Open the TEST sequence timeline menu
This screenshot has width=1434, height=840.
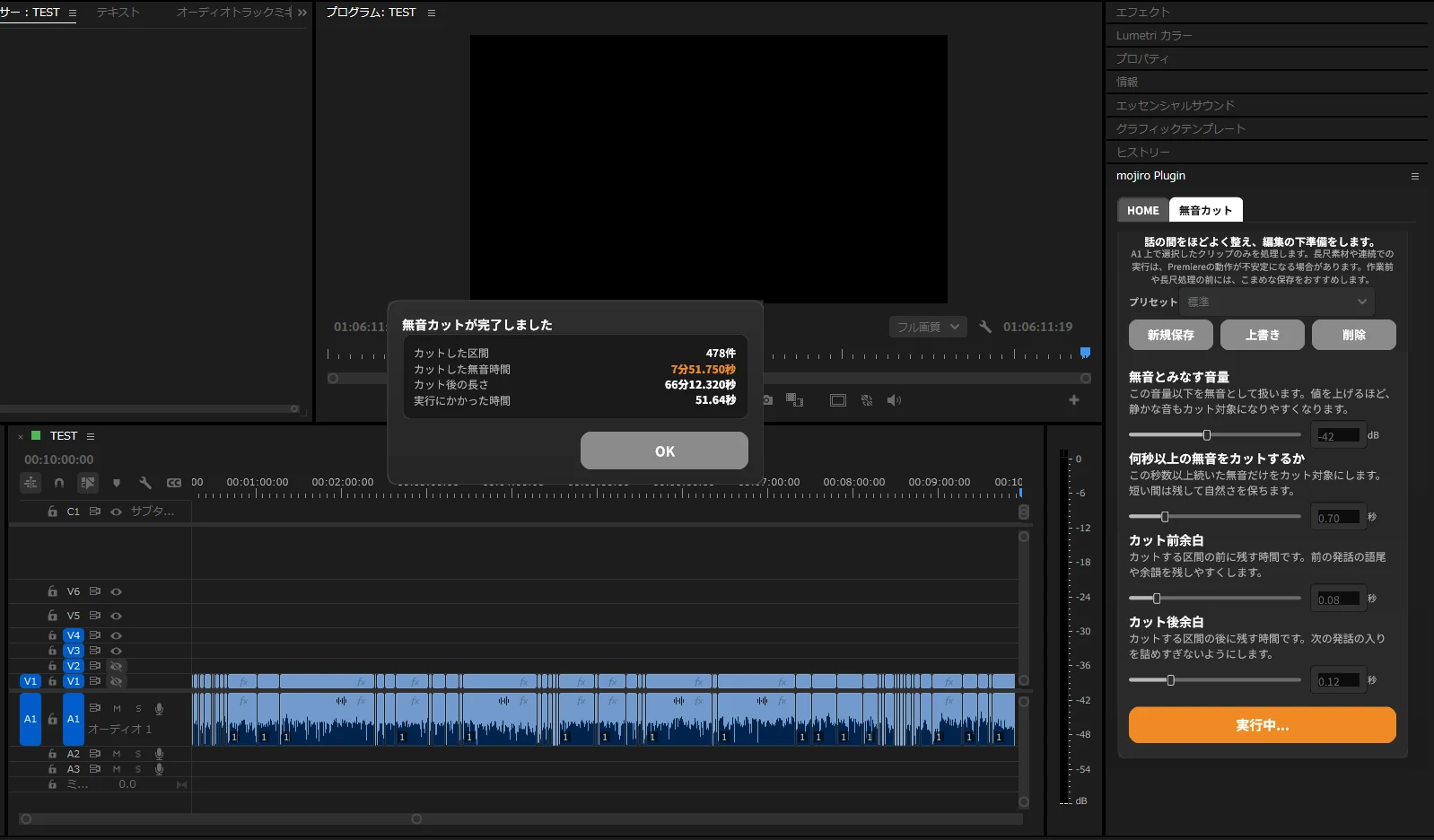91,436
